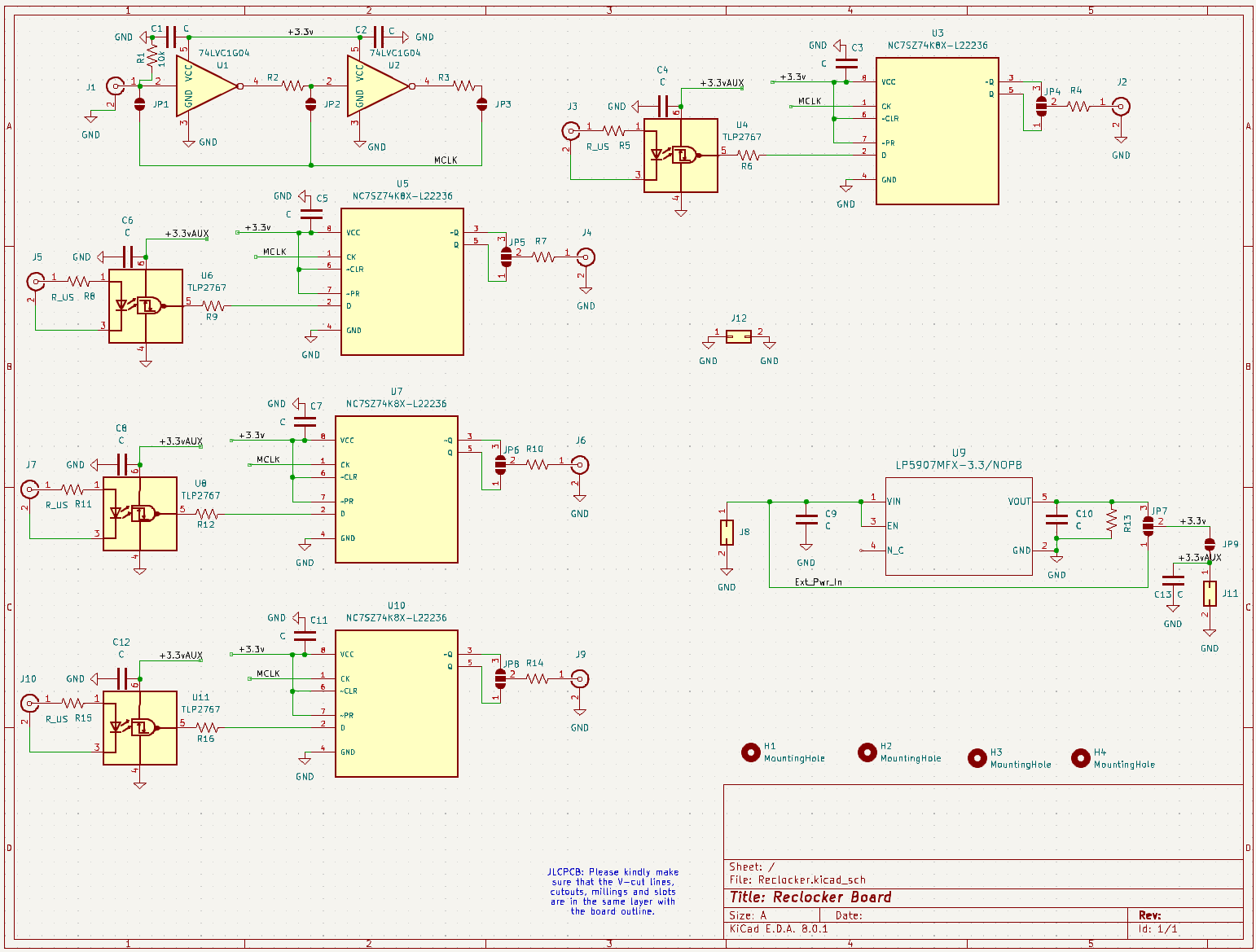Select the H4 MountingHole symbol
Viewport: 1256px width, 952px height.
(1081, 758)
